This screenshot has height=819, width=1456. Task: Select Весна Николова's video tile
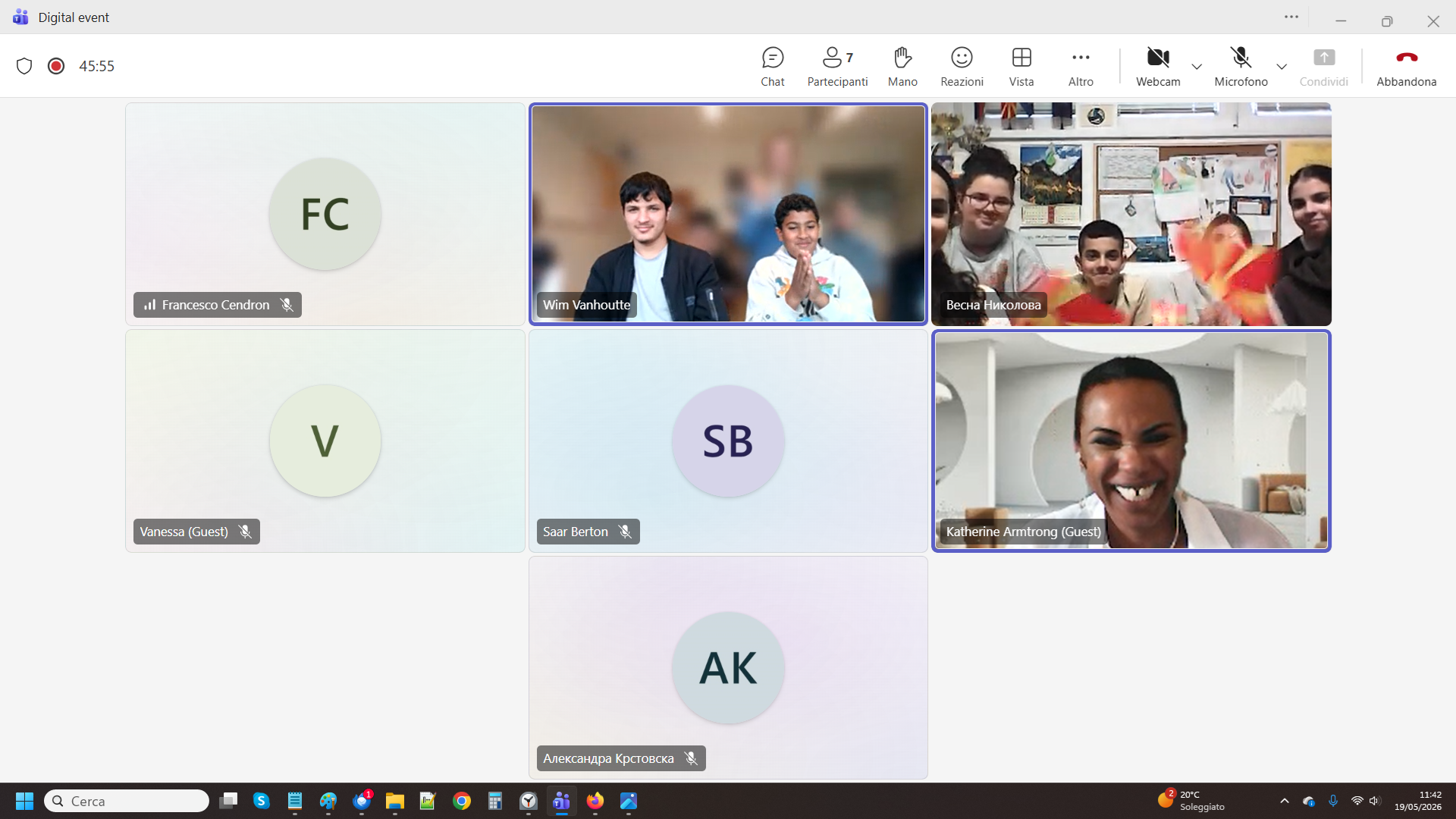click(x=1131, y=214)
